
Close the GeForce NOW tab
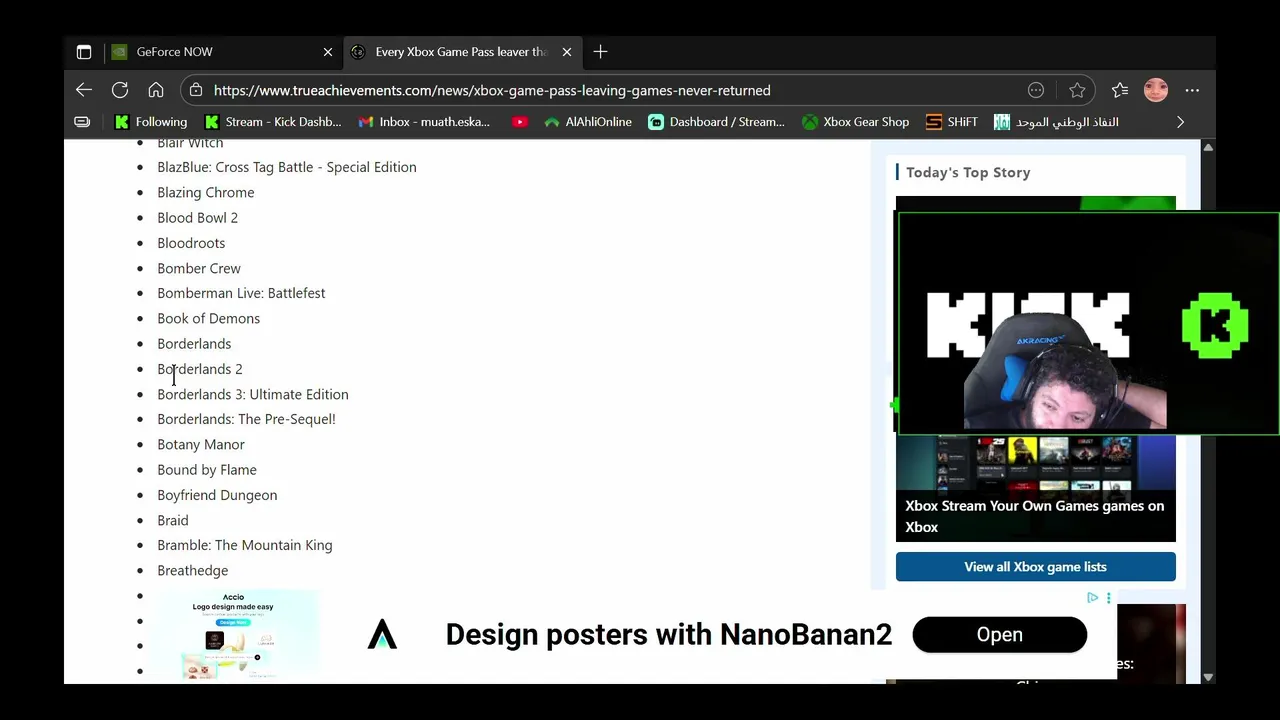coord(327,52)
